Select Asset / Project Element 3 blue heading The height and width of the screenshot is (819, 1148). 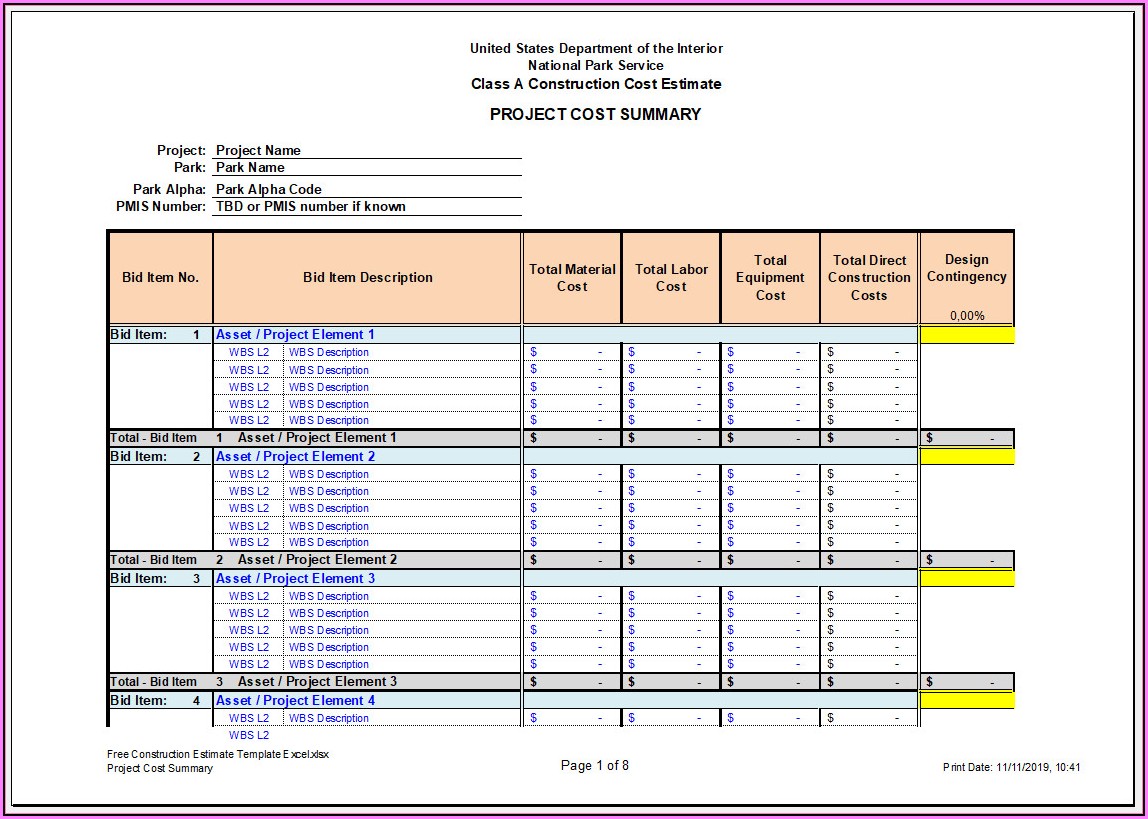[295, 579]
